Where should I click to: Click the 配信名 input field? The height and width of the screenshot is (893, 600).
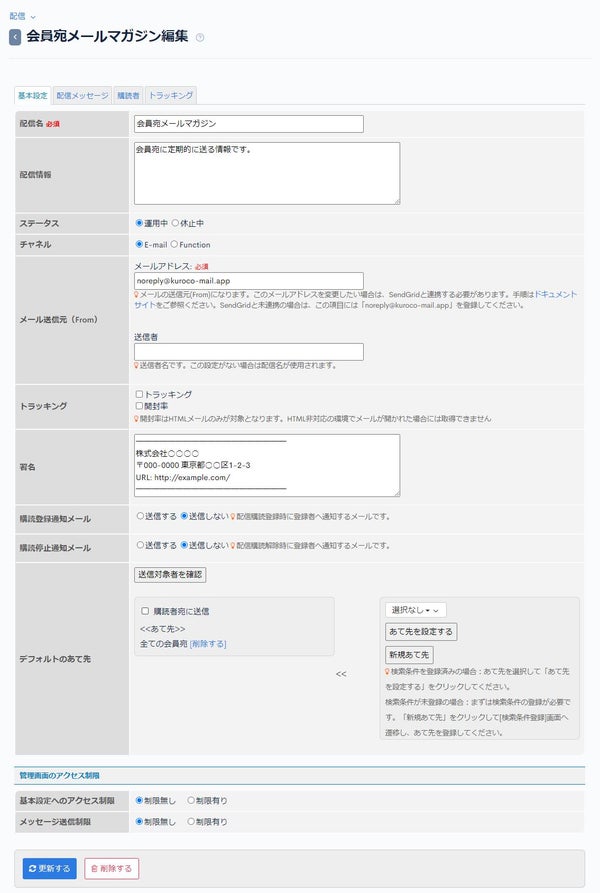(249, 124)
